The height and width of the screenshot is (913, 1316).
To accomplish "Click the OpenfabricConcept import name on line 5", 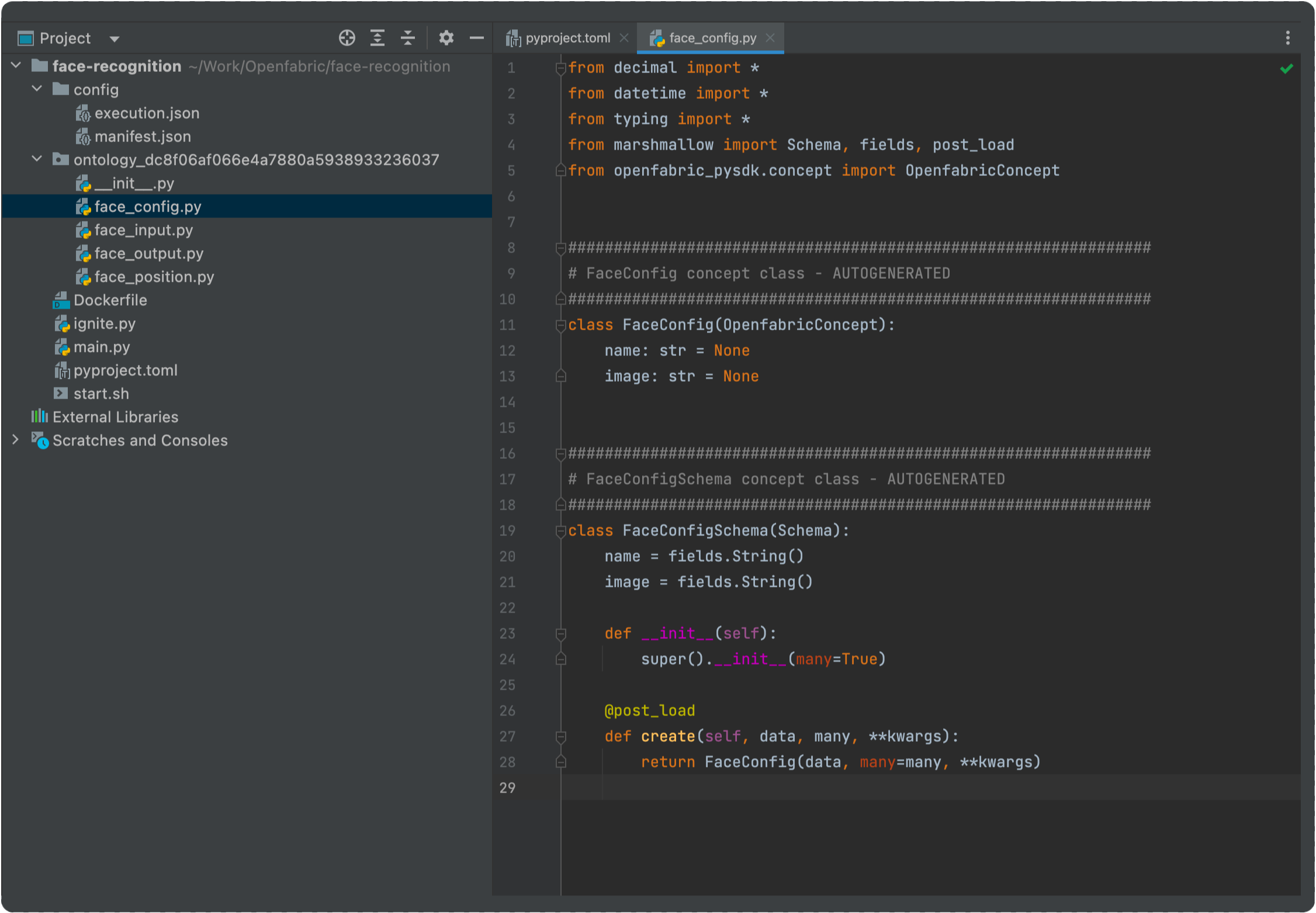I will [982, 171].
